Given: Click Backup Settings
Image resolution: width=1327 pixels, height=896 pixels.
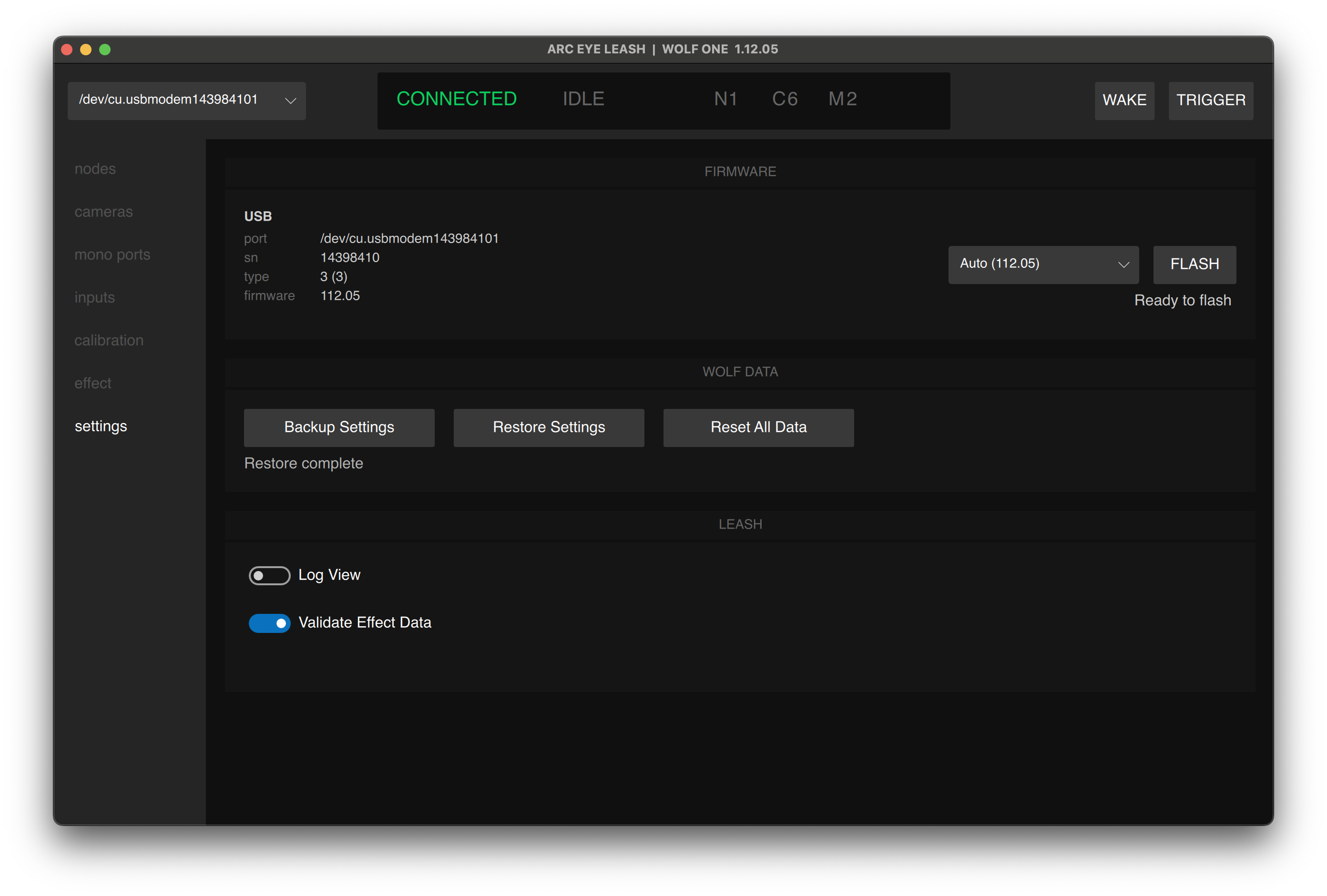Looking at the screenshot, I should [338, 427].
